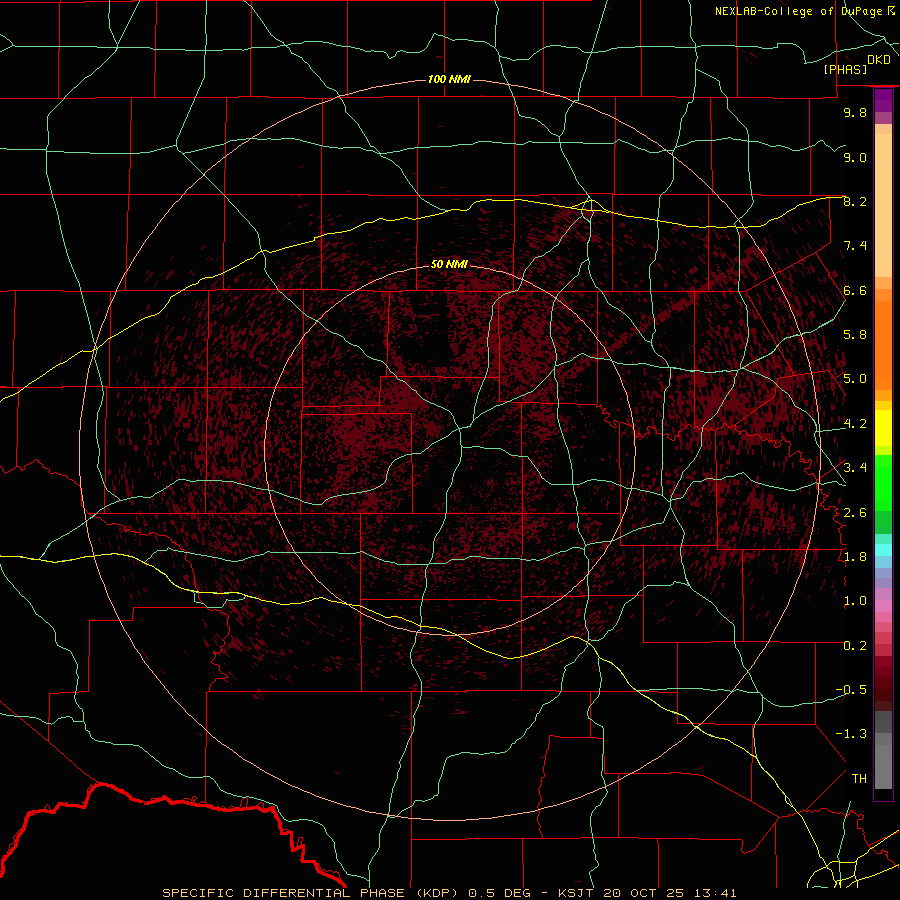The width and height of the screenshot is (900, 900).
Task: Pick the purple top band of the color scale
Action: click(883, 100)
